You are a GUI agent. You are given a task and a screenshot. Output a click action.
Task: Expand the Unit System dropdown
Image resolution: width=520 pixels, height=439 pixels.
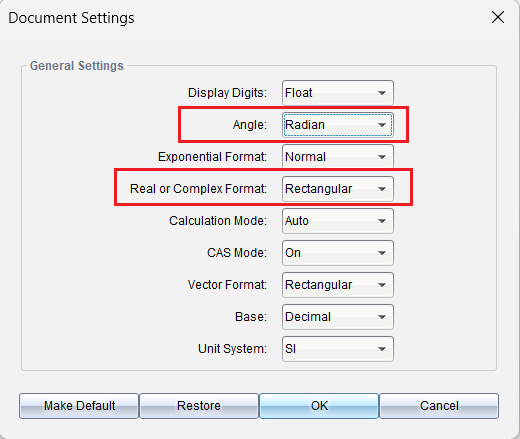[338, 349]
